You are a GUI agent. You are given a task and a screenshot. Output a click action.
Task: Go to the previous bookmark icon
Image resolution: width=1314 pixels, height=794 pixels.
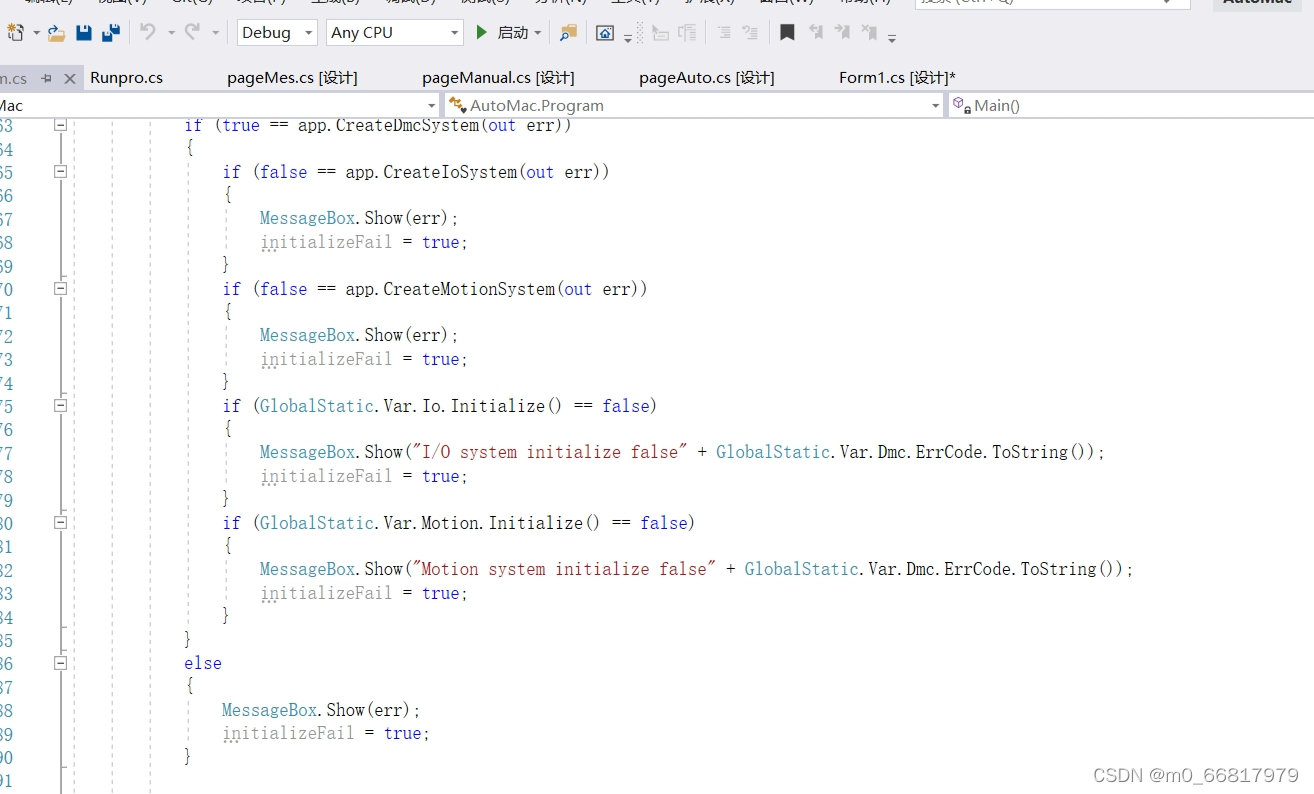coord(816,33)
